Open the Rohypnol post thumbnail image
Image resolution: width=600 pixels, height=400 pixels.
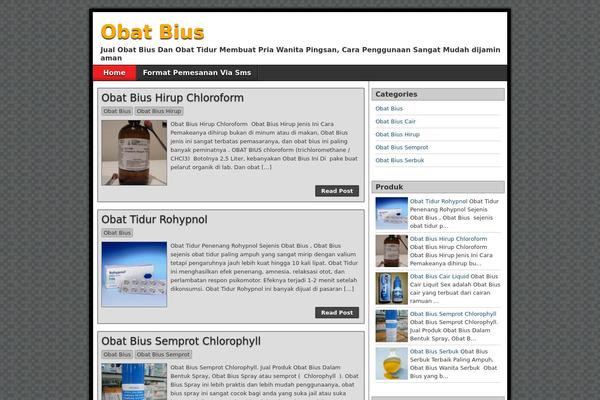134,274
